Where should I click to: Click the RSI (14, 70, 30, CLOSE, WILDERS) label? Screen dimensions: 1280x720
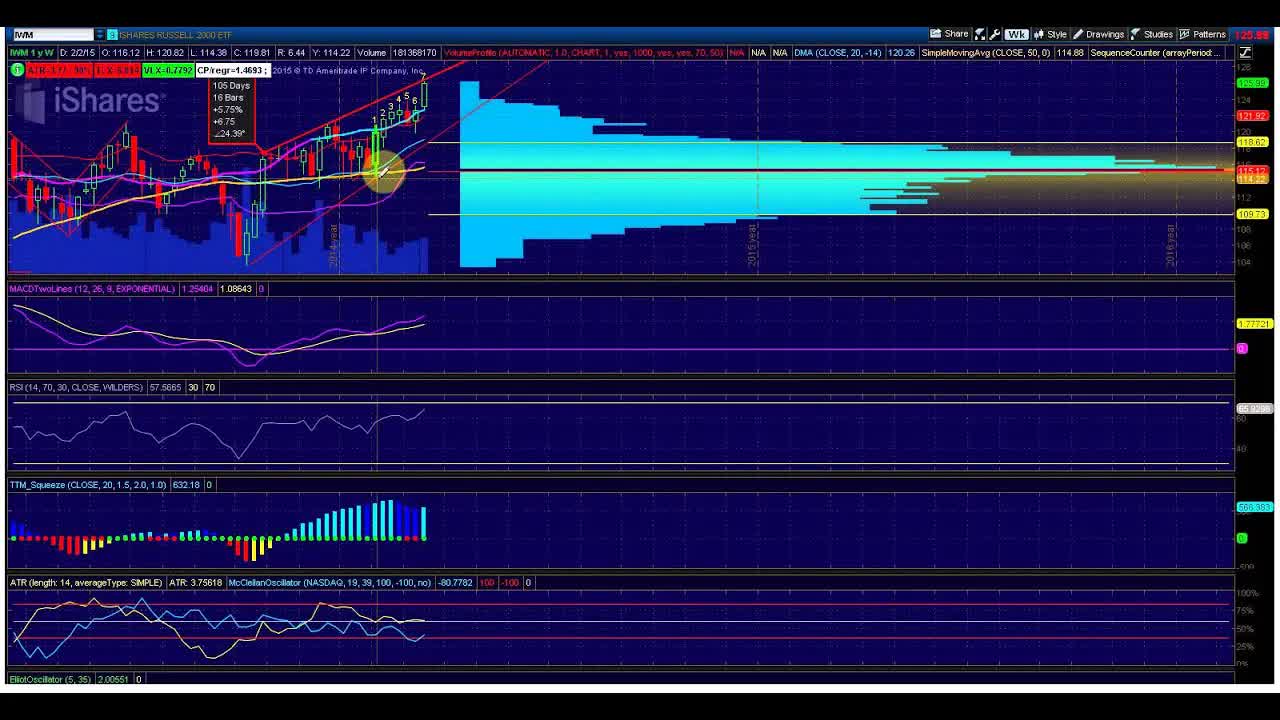click(x=76, y=387)
